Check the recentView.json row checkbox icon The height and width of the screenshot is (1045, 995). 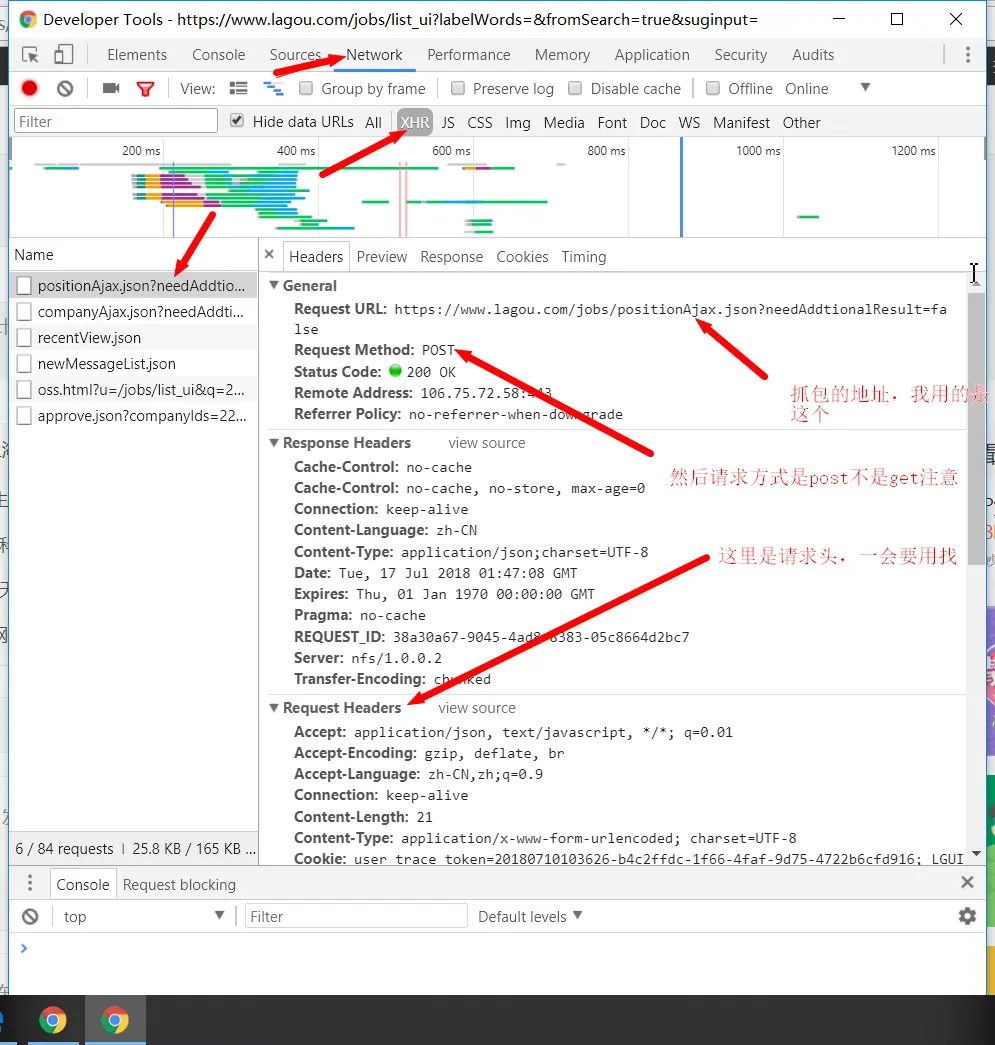pyautogui.click(x=24, y=337)
